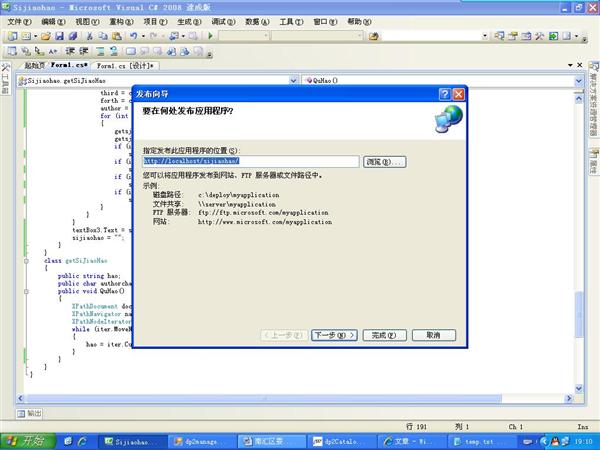The image size is (600, 450).
Task: Close the Form1.cs document with X
Action: (580, 65)
